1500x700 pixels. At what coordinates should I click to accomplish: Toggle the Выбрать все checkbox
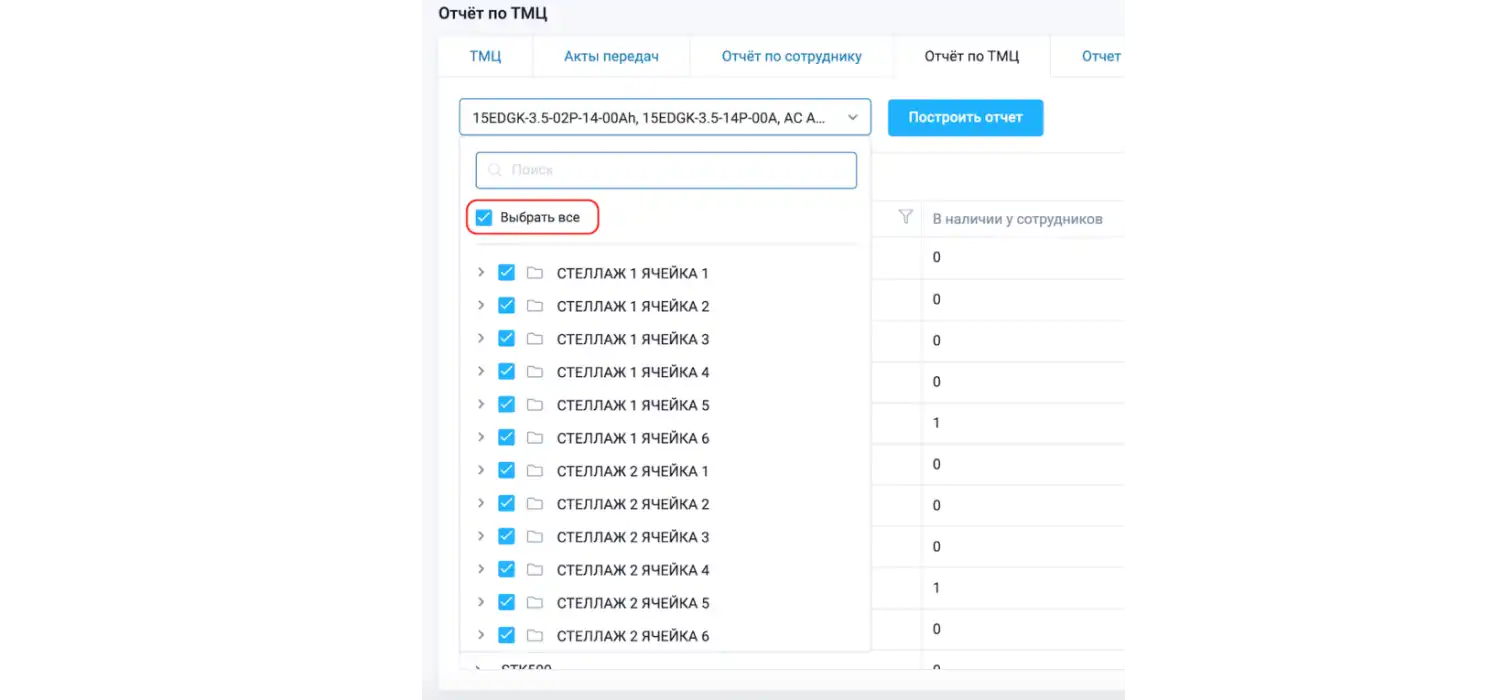[x=484, y=217]
